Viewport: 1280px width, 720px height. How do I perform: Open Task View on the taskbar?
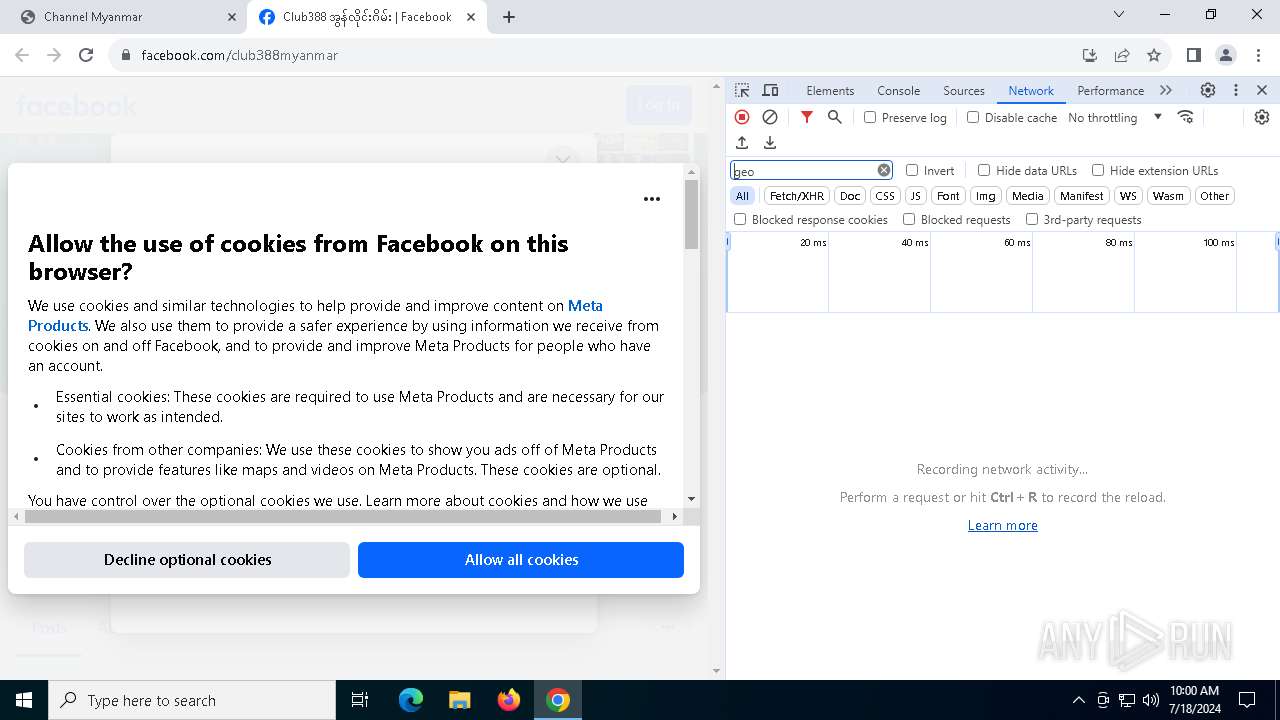(360, 700)
